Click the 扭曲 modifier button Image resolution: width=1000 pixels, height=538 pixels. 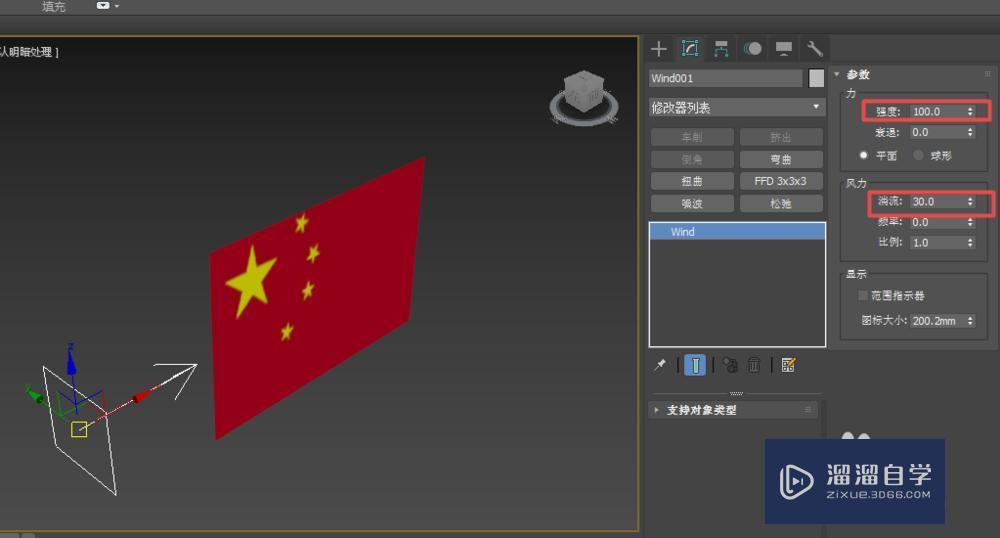pos(692,181)
